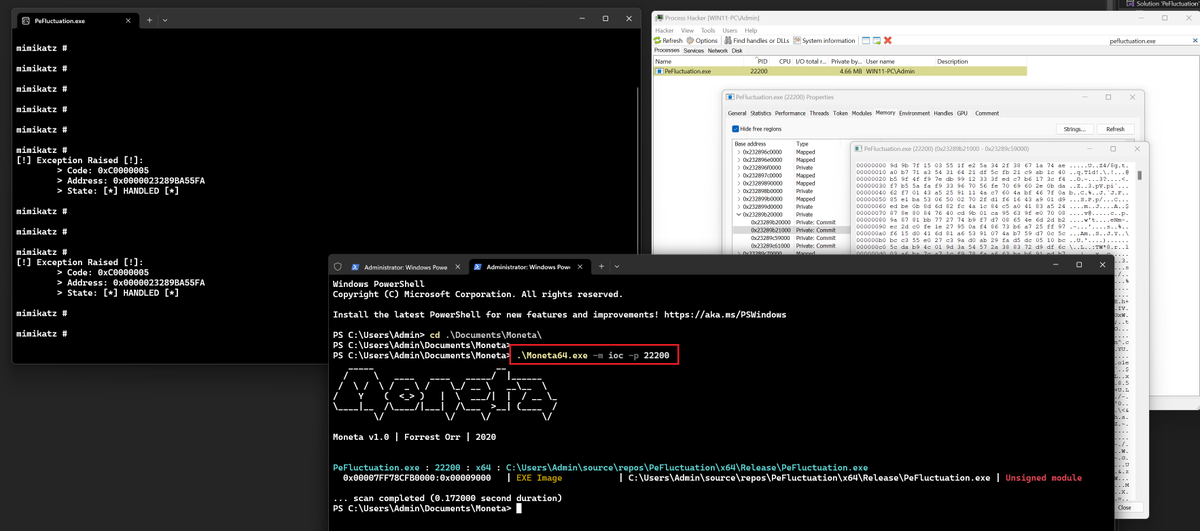The height and width of the screenshot is (531, 1200).
Task: Expand memory region 0x232899d0000
Action: click(x=738, y=207)
